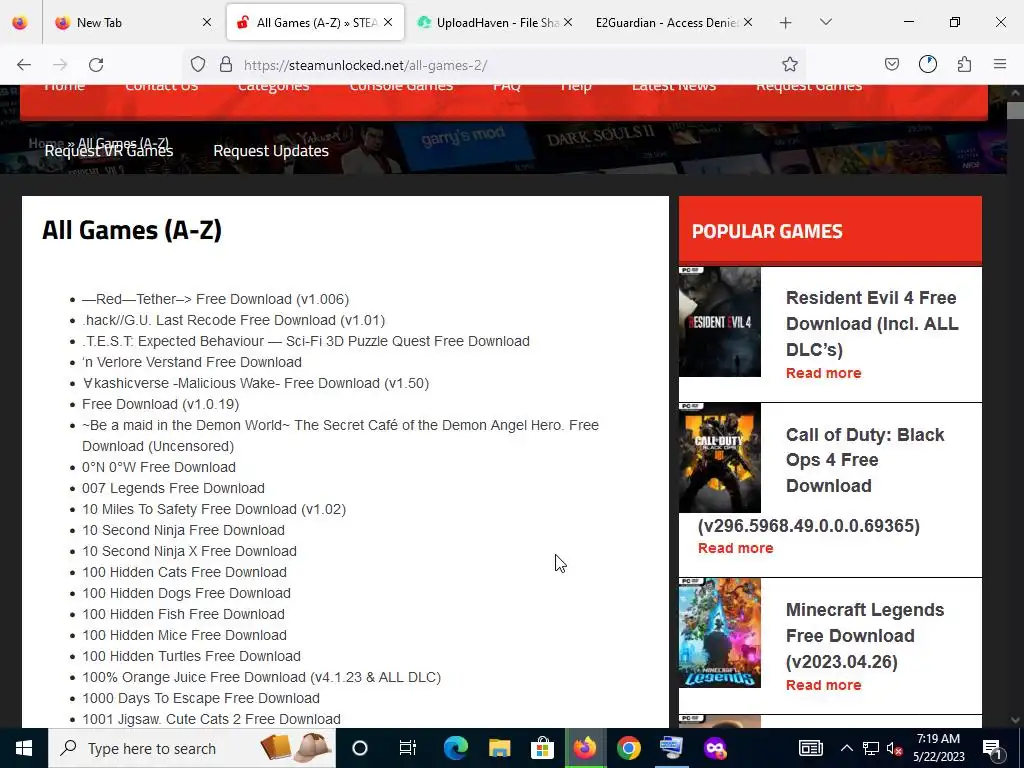The height and width of the screenshot is (768, 1024).
Task: Close the New Tab tab
Action: point(207,22)
